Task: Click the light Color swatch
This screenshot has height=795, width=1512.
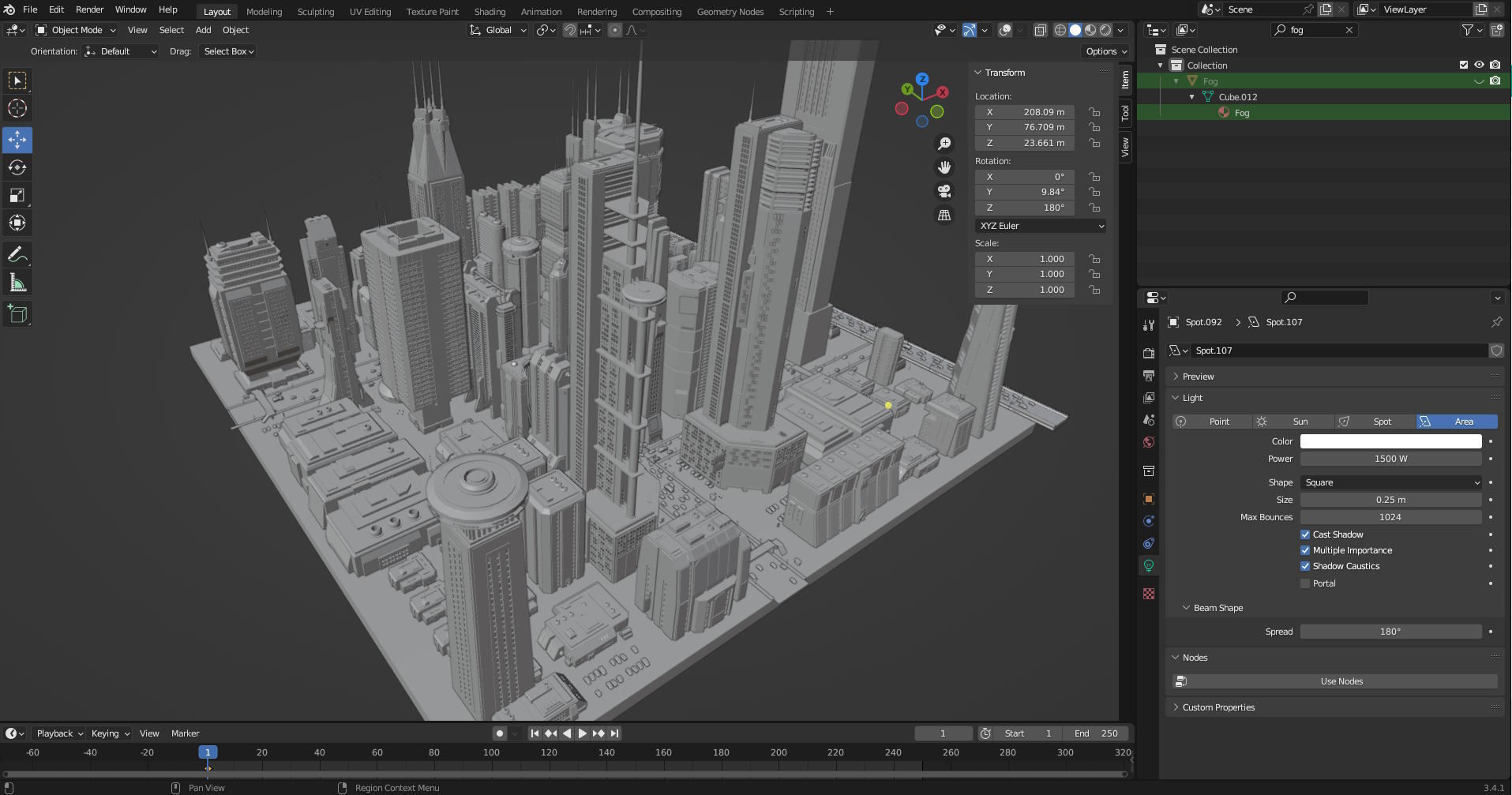Action: click(1390, 441)
